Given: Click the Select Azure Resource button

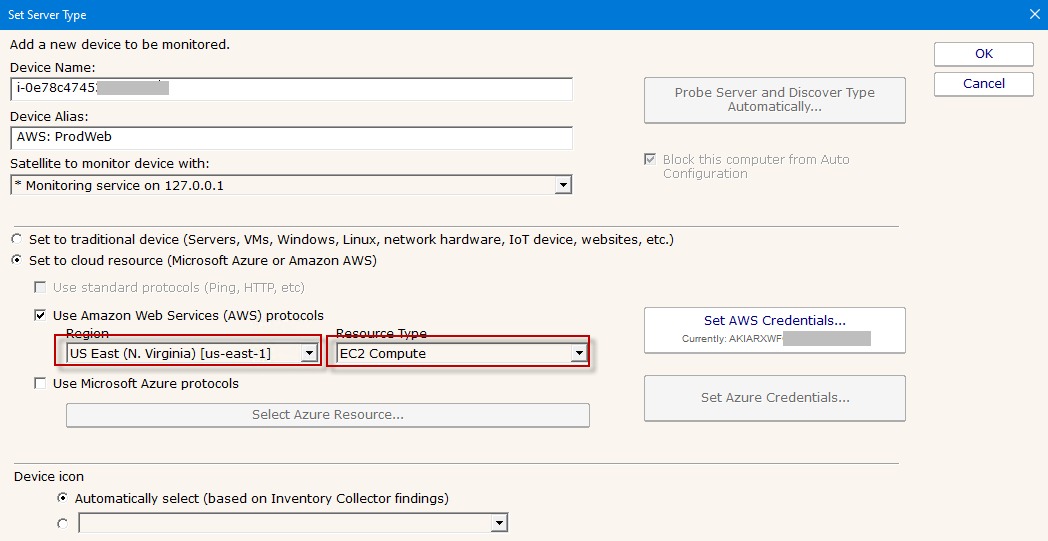Looking at the screenshot, I should point(327,415).
